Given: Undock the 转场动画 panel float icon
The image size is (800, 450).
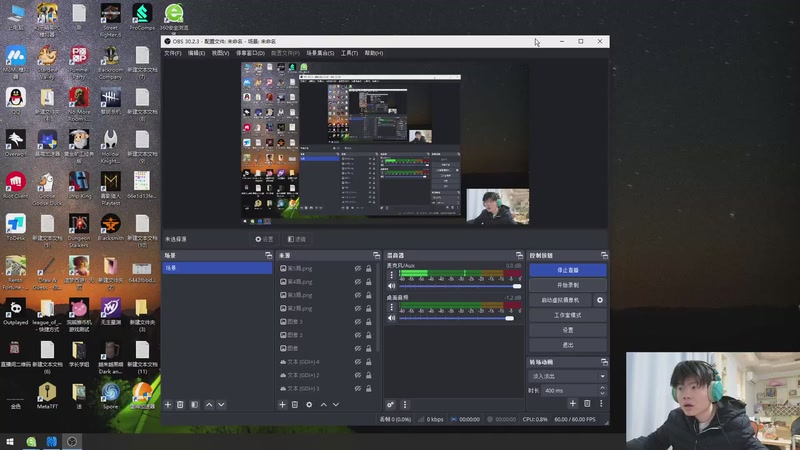Looking at the screenshot, I should [x=604, y=362].
